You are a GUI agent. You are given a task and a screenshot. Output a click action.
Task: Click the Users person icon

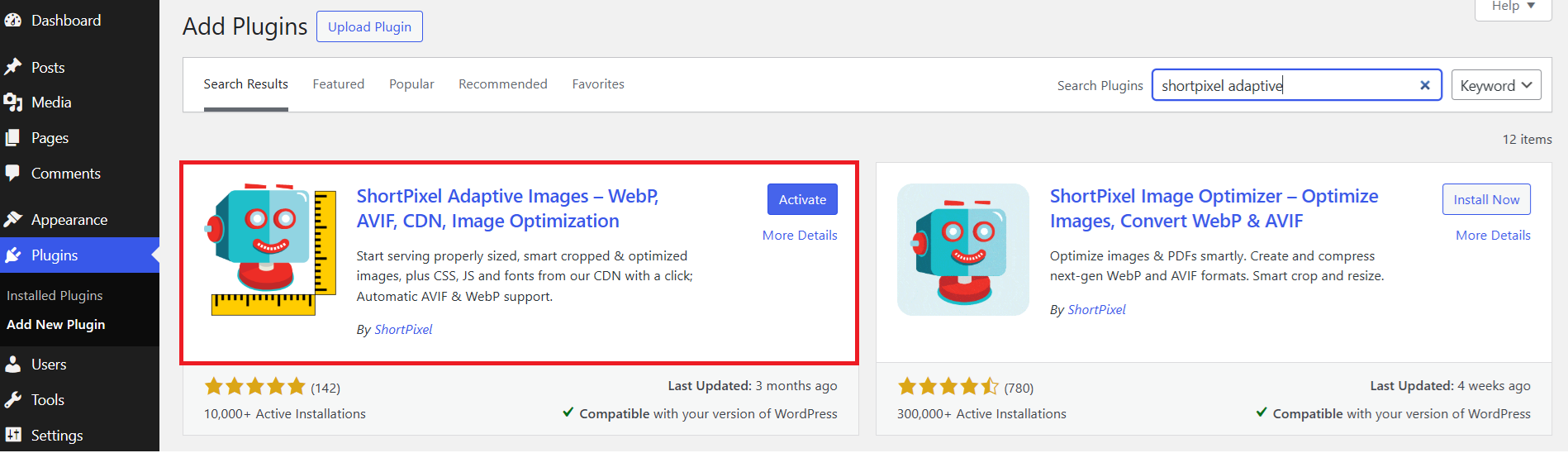click(12, 365)
